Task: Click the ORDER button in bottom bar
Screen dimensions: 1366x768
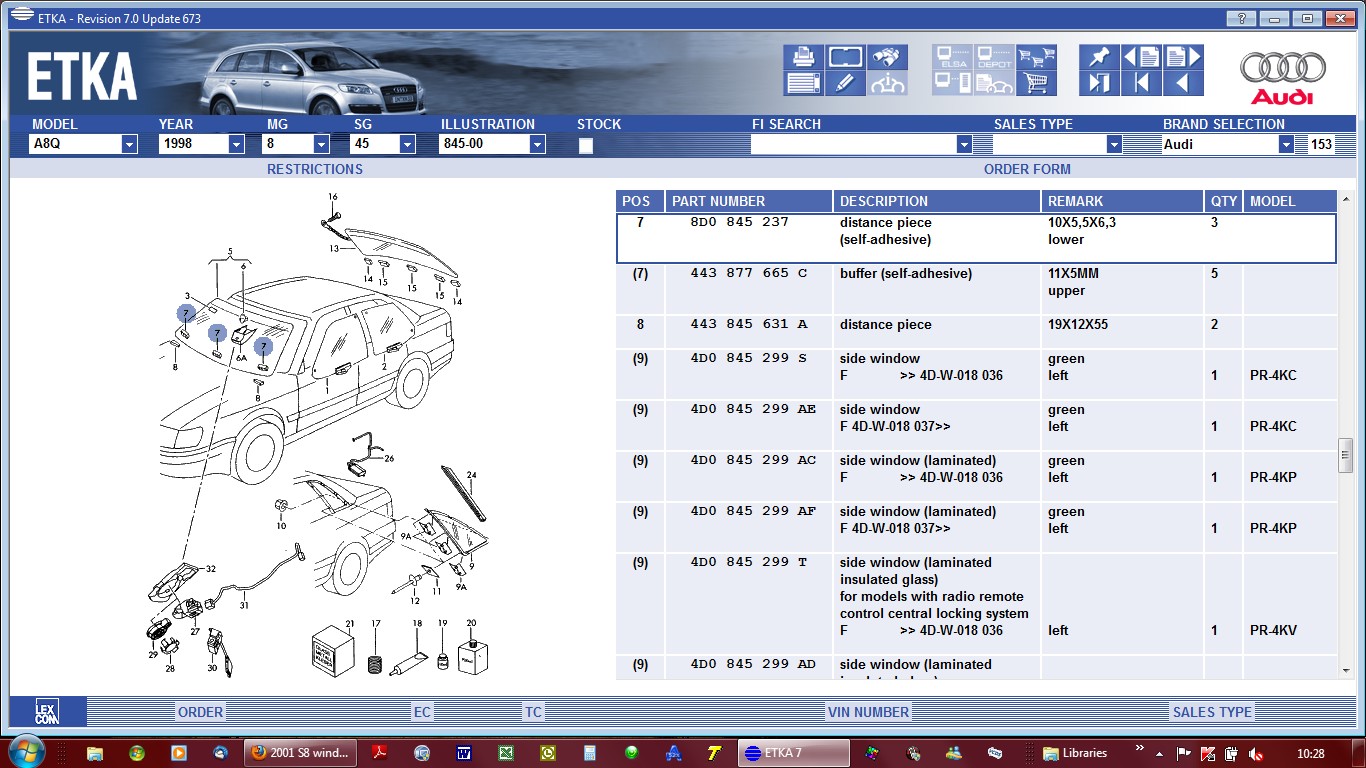Action: [201, 712]
